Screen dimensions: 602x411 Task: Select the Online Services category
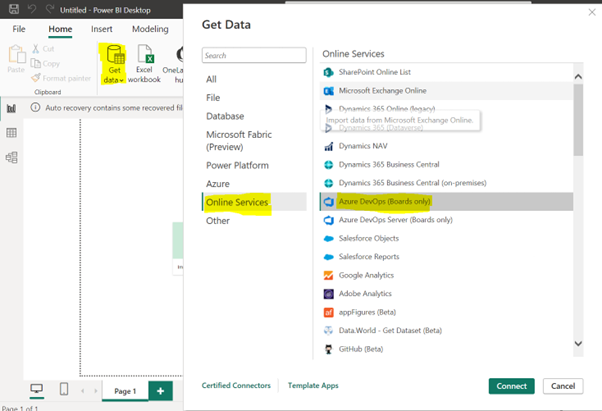pyautogui.click(x=254, y=202)
